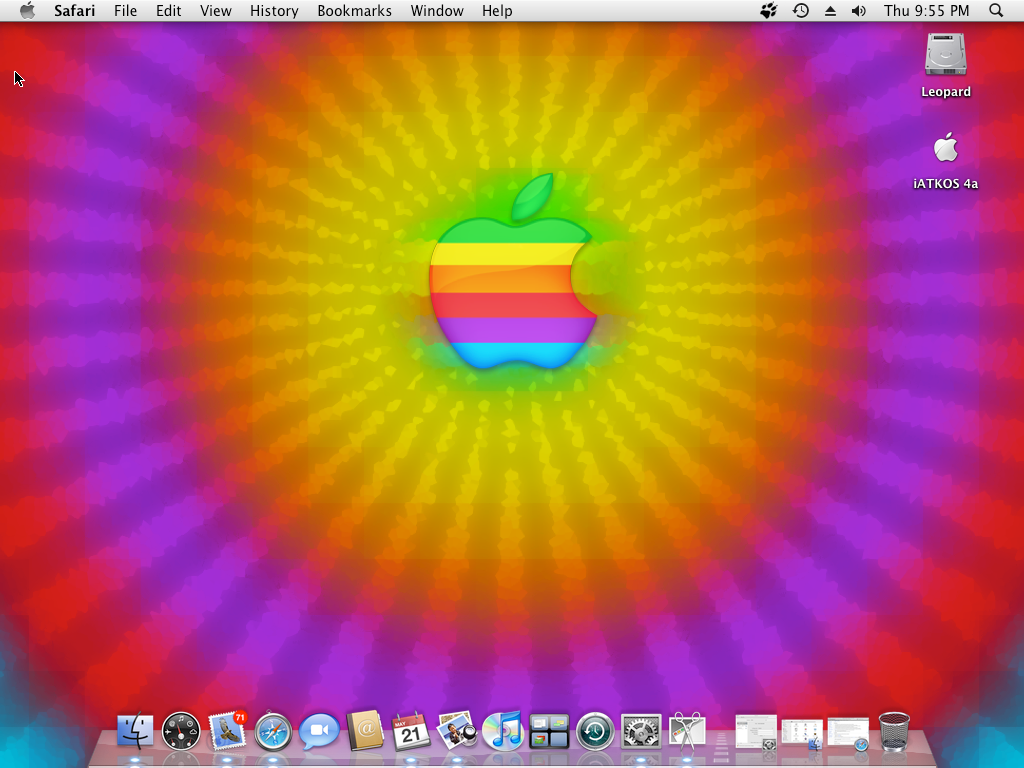The height and width of the screenshot is (768, 1024).
Task: Open the View menu
Action: tap(216, 11)
